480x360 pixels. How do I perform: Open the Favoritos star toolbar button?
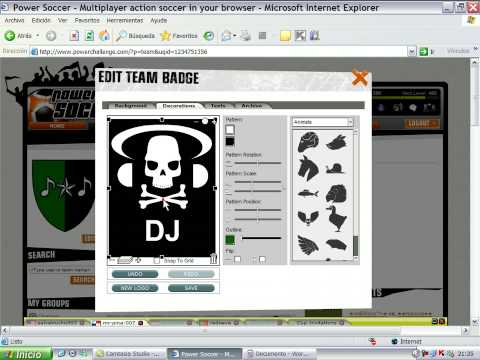point(179,36)
